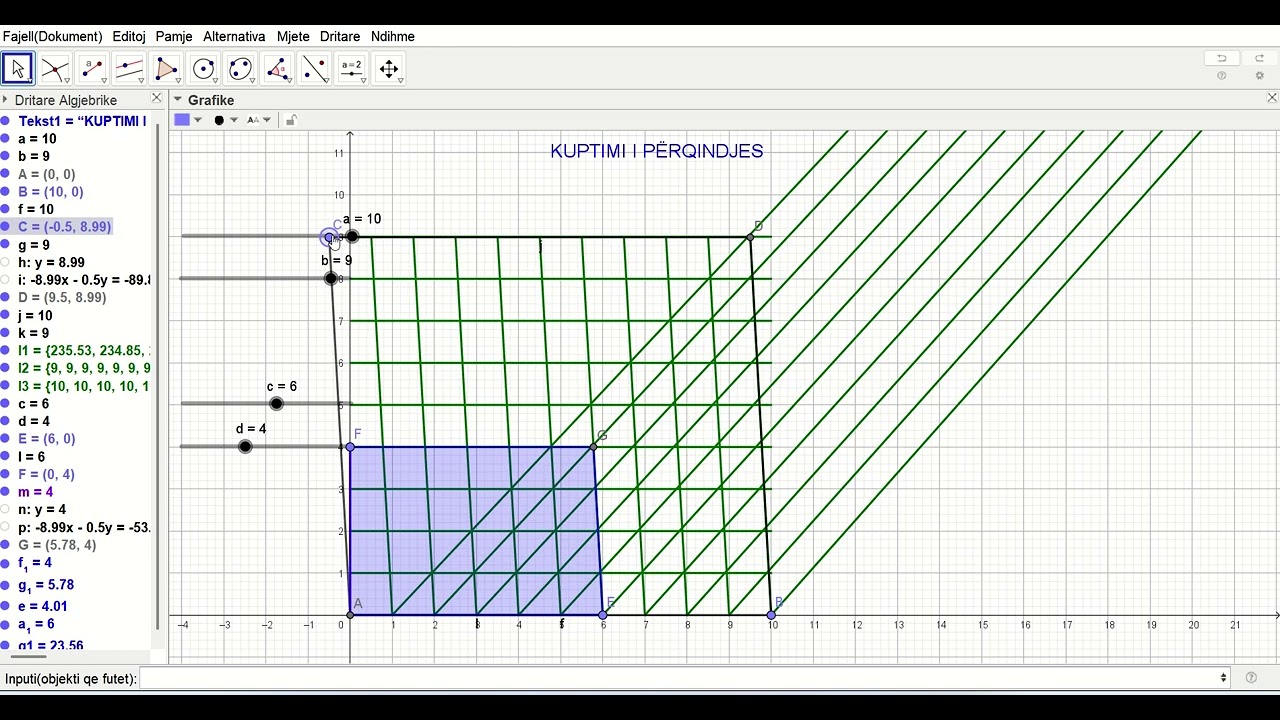Open the fill color dropdown arrow
The image size is (1280, 720).
[x=198, y=120]
